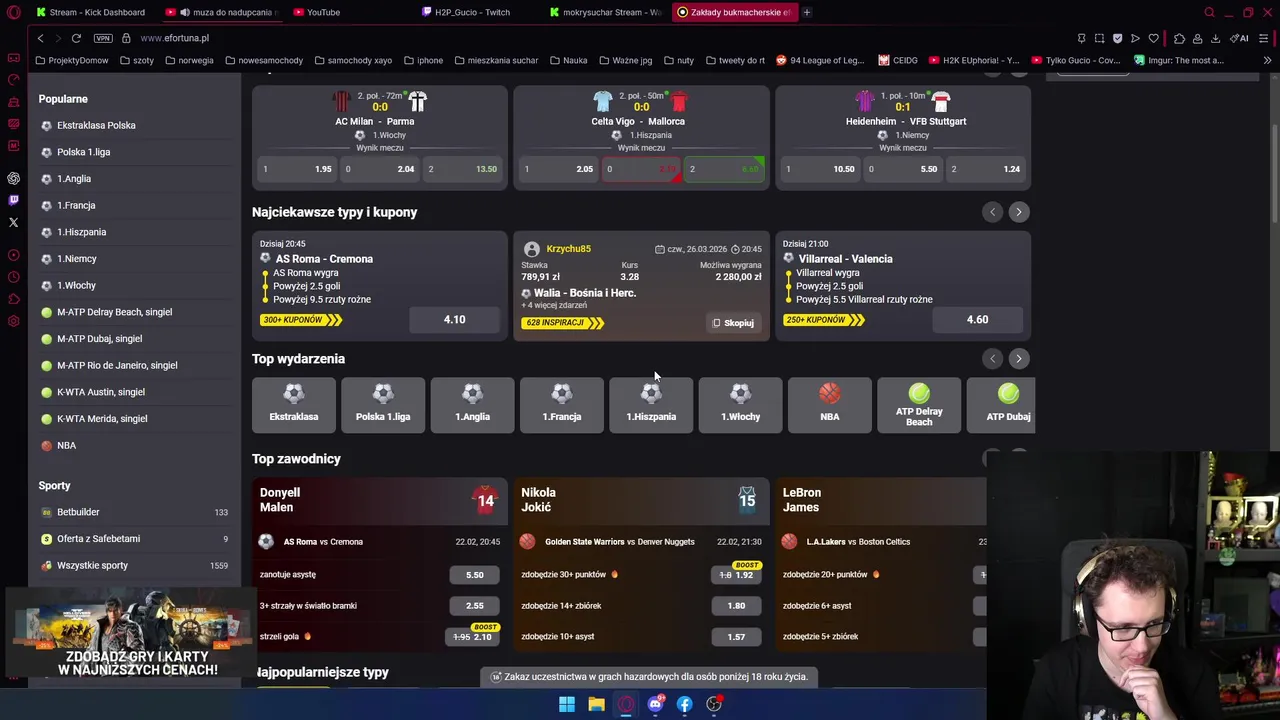Screen dimensions: 1280x720
Task: Previous arrow in Top wydarzenia row
Action: (x=992, y=358)
